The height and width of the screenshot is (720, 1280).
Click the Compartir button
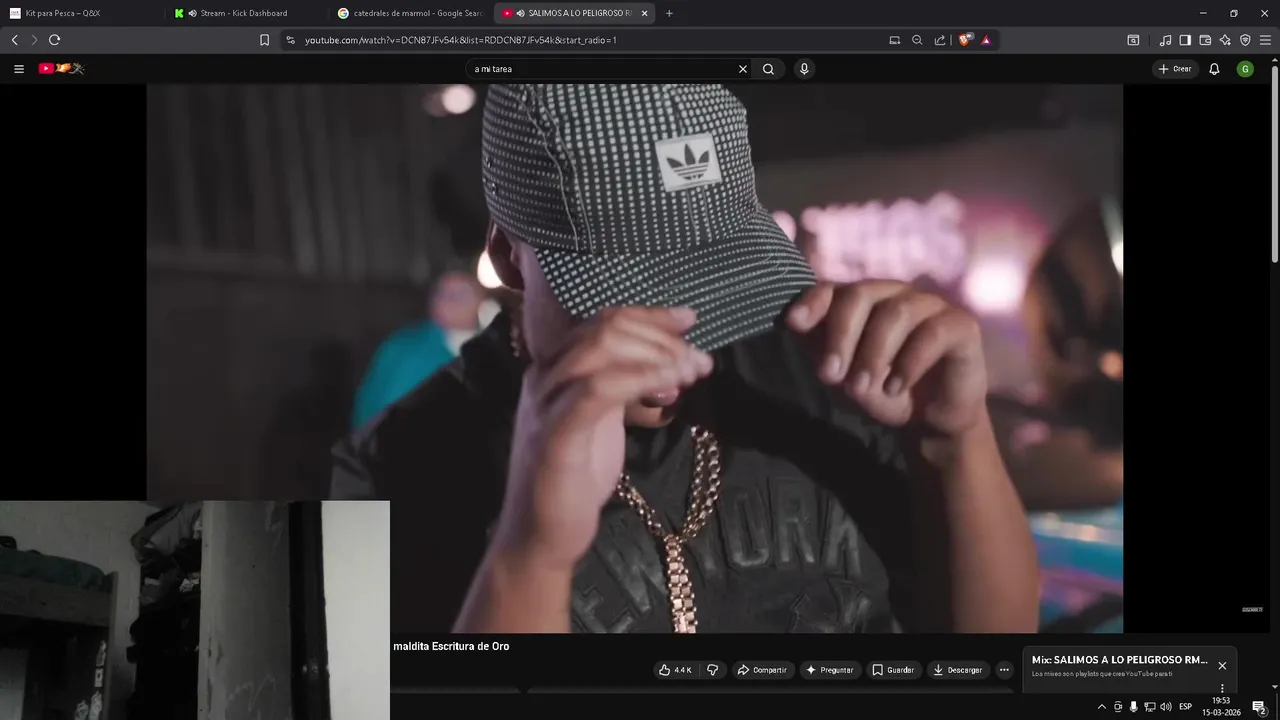tap(762, 670)
